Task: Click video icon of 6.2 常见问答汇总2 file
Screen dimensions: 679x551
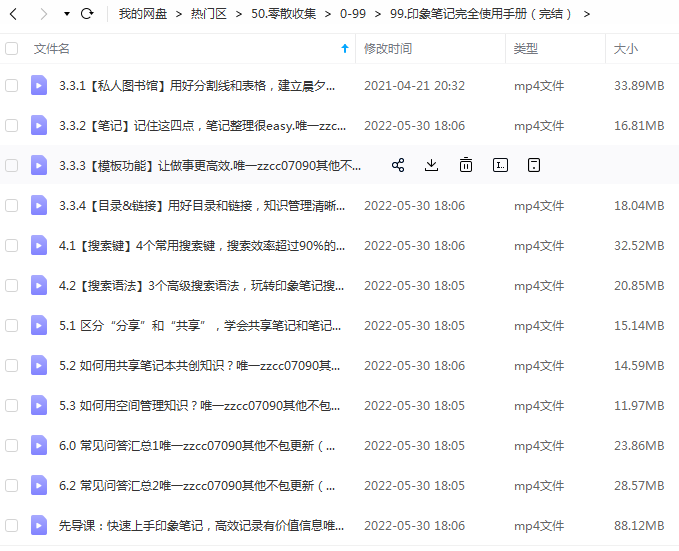Action: point(39,485)
